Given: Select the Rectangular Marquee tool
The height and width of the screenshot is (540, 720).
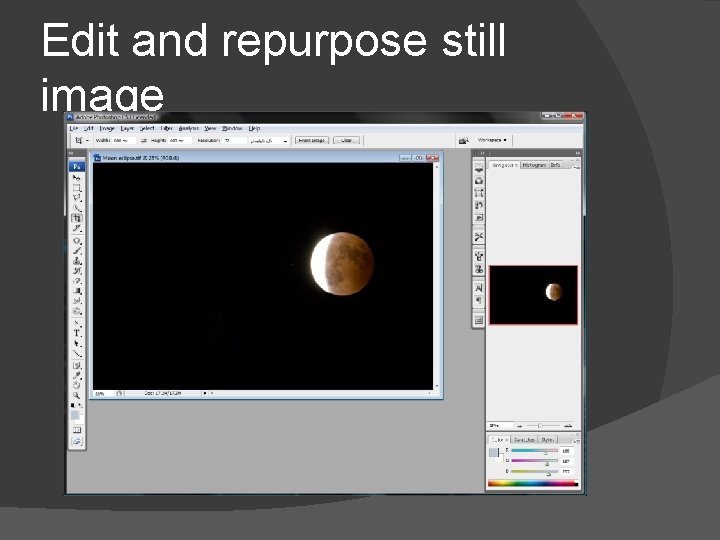Looking at the screenshot, I should point(77,188).
